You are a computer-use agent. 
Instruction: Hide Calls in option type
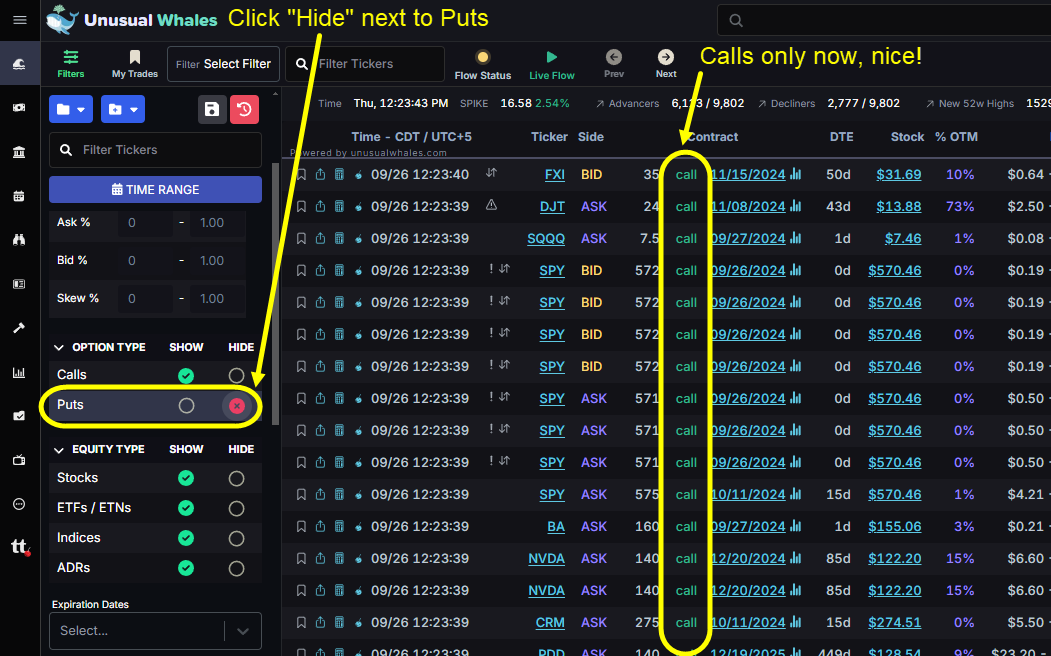(236, 376)
